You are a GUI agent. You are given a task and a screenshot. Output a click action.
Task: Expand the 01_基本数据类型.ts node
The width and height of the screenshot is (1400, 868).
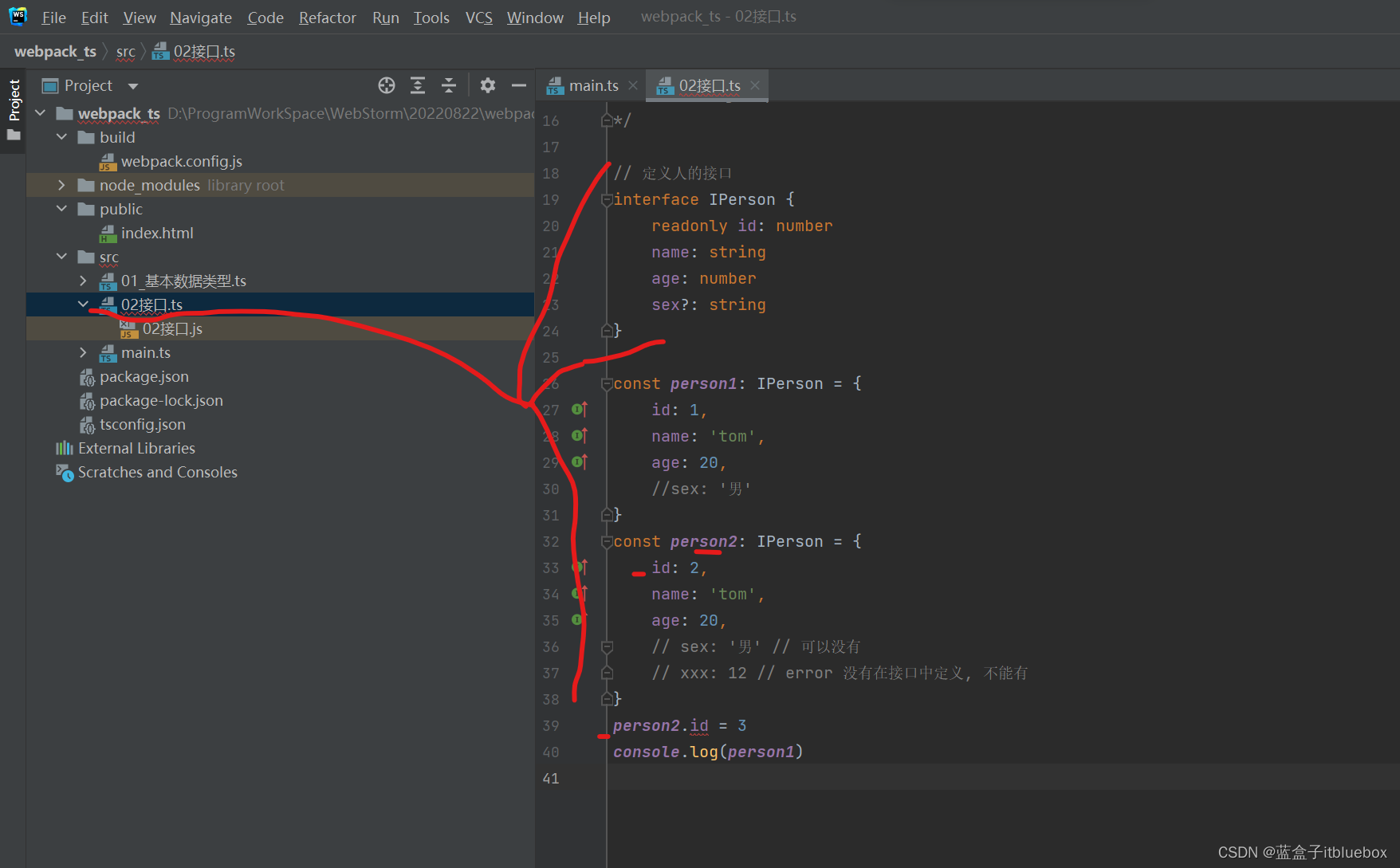click(83, 281)
